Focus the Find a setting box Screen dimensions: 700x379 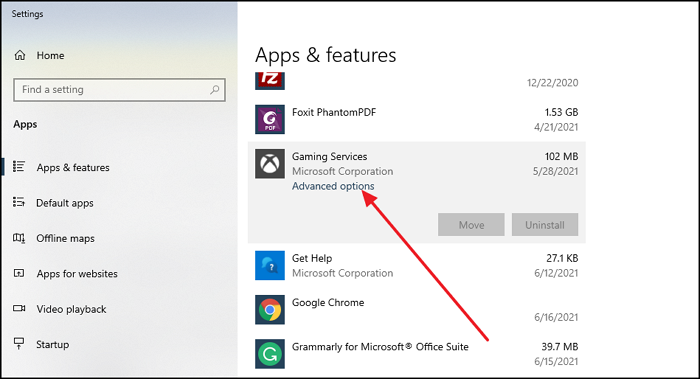(x=119, y=90)
